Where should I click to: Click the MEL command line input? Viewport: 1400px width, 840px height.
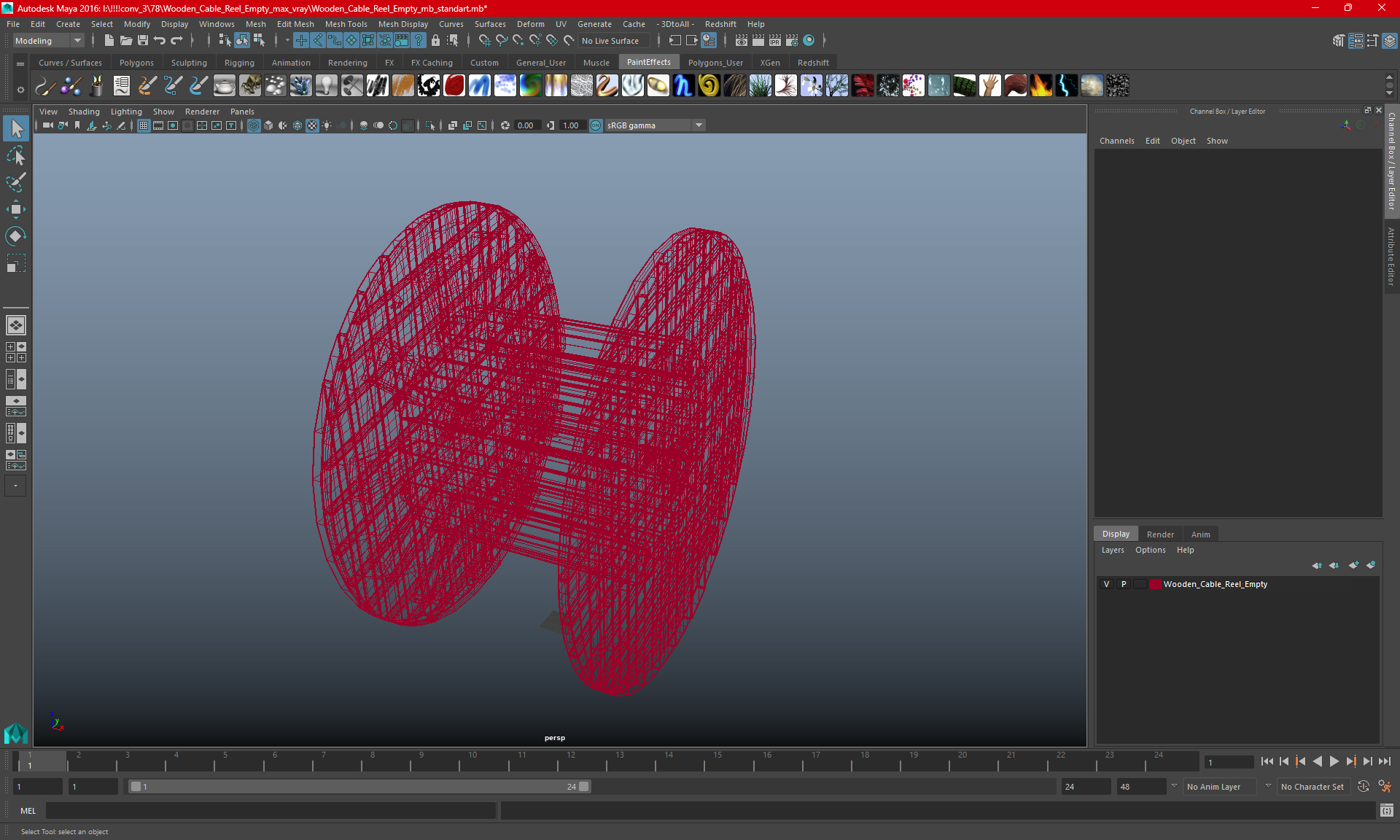[271, 810]
